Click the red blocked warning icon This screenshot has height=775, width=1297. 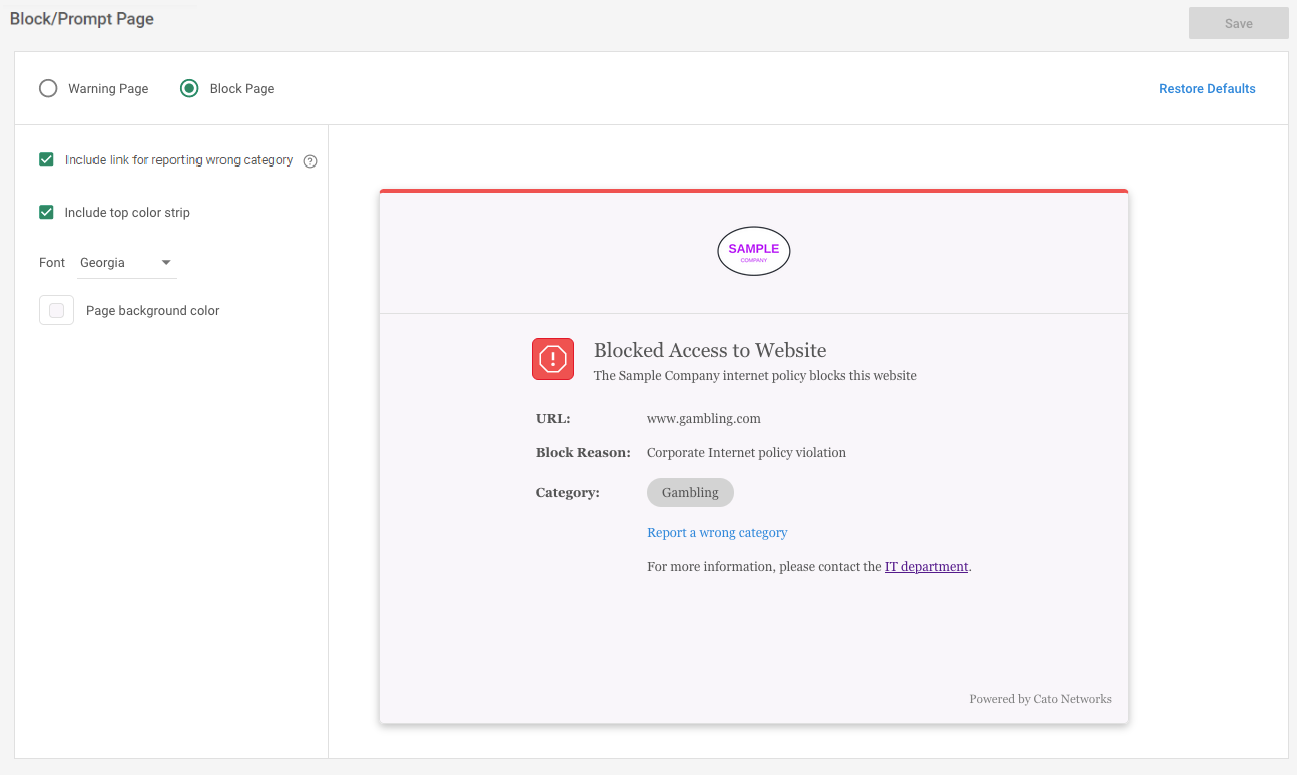pyautogui.click(x=553, y=359)
